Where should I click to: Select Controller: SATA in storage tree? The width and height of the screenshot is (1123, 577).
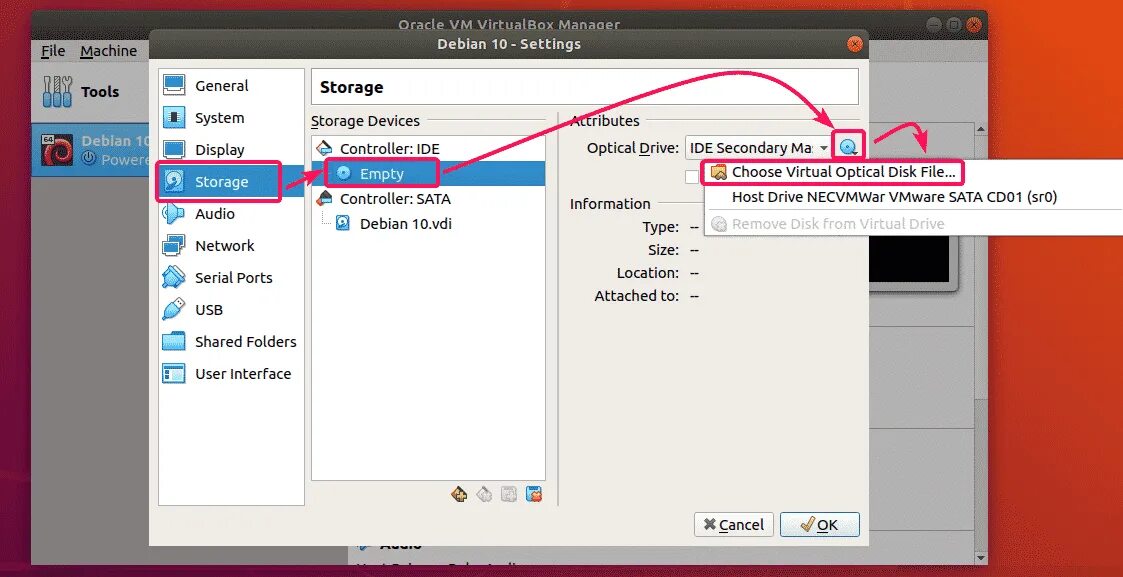pyautogui.click(x=428, y=198)
